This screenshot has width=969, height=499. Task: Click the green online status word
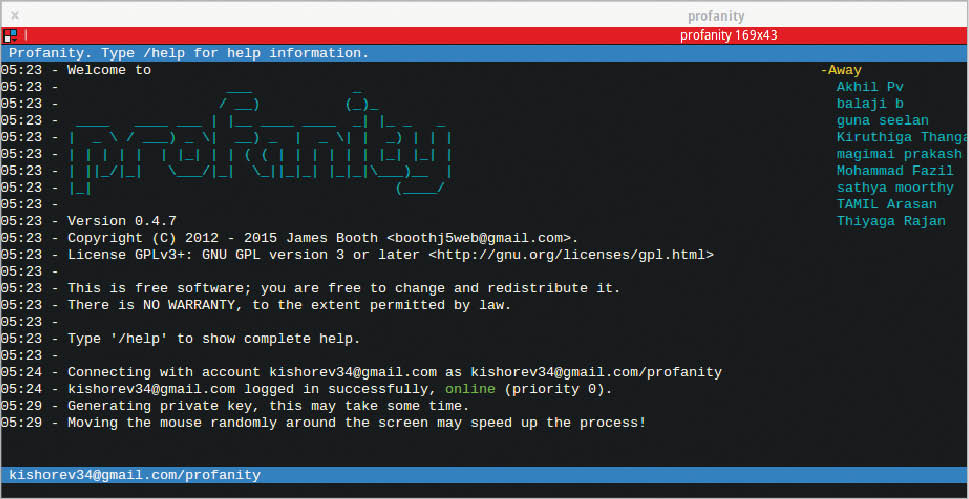[x=470, y=389]
